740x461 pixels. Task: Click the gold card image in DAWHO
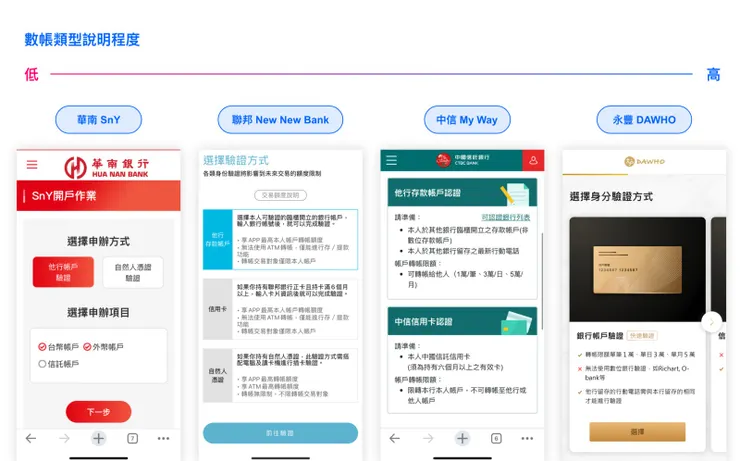click(x=637, y=269)
